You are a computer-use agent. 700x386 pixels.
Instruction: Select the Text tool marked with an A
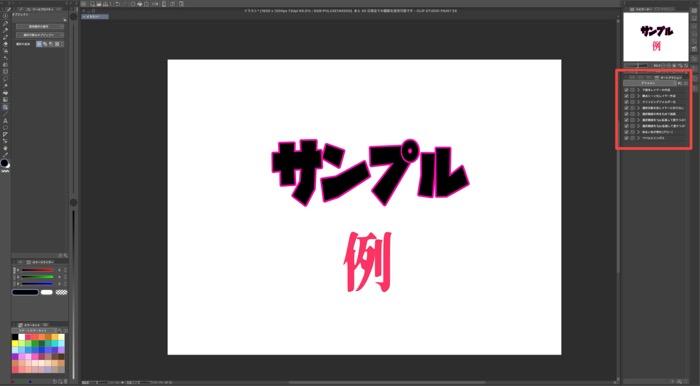(5, 121)
